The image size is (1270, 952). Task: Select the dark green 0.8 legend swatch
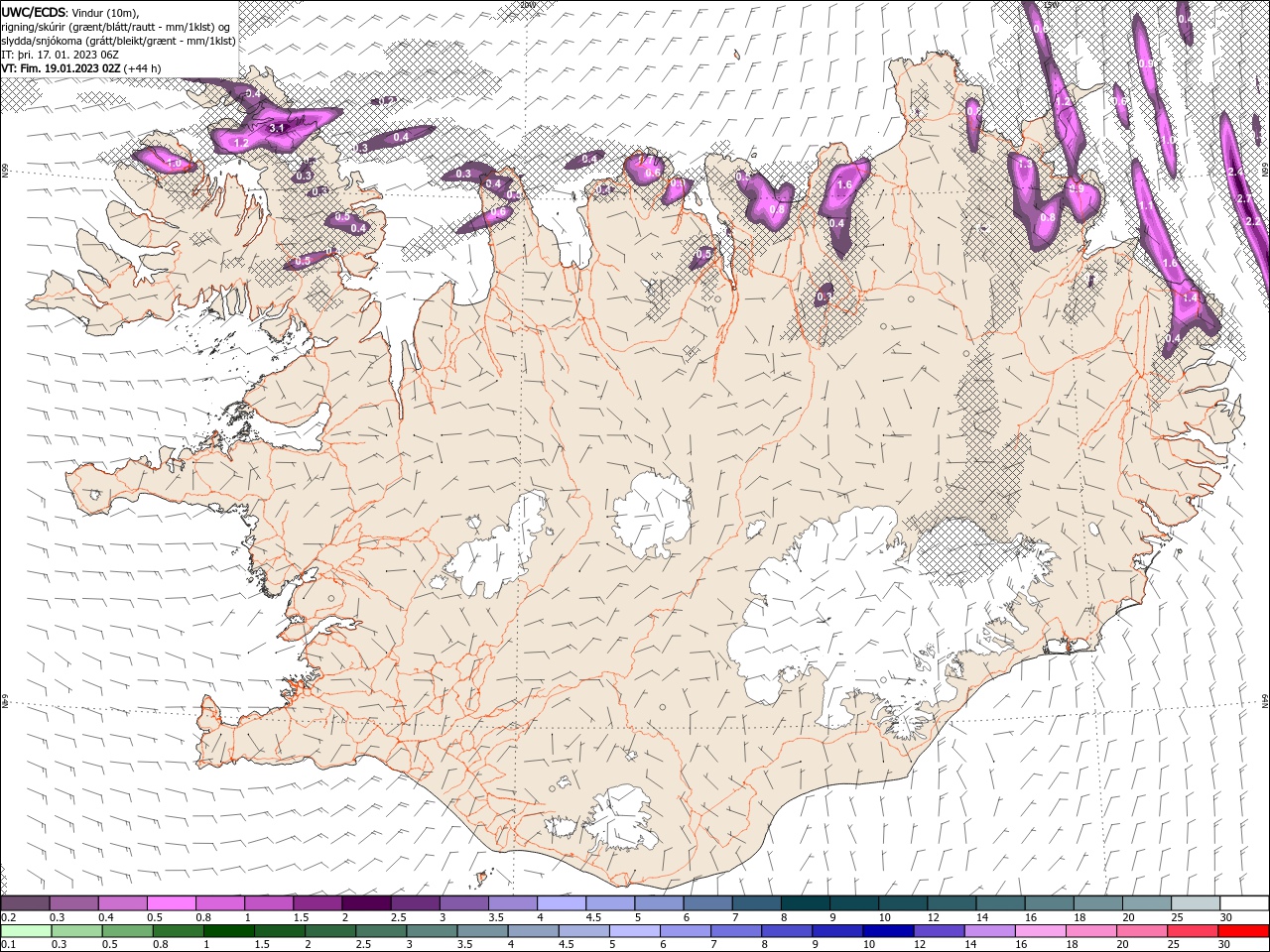click(x=178, y=930)
